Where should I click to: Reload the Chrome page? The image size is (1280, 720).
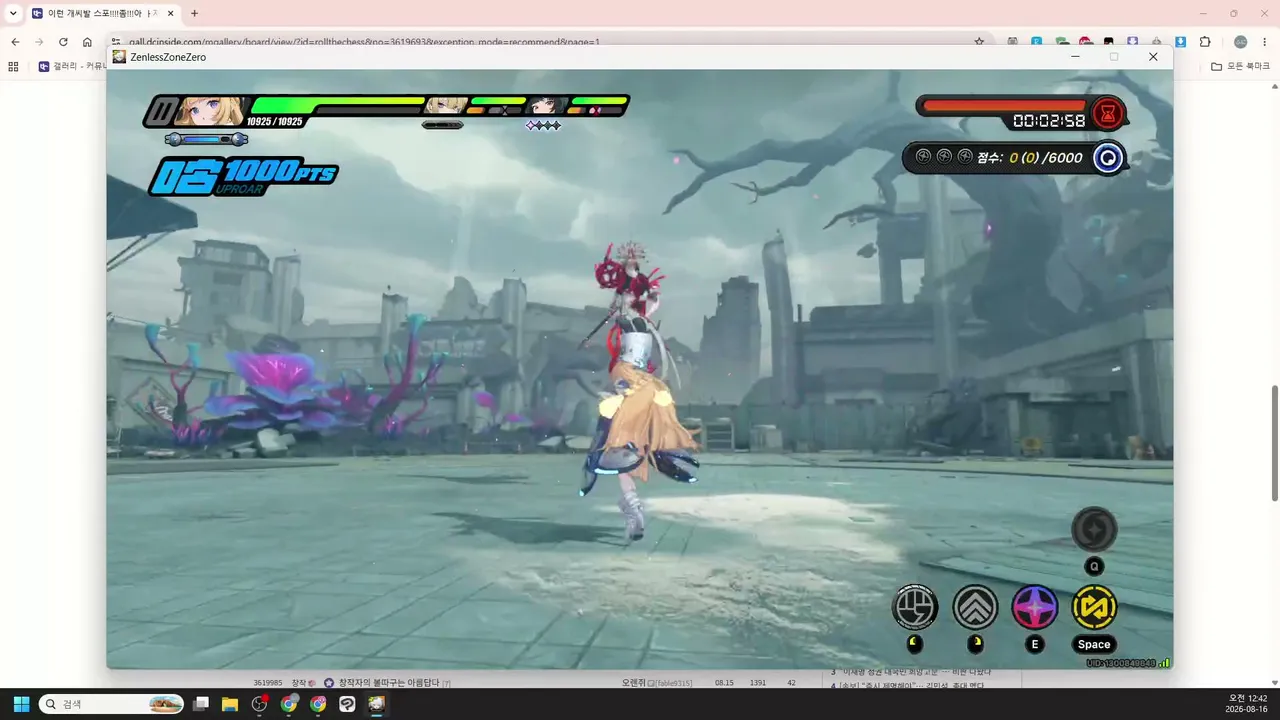pos(63,42)
